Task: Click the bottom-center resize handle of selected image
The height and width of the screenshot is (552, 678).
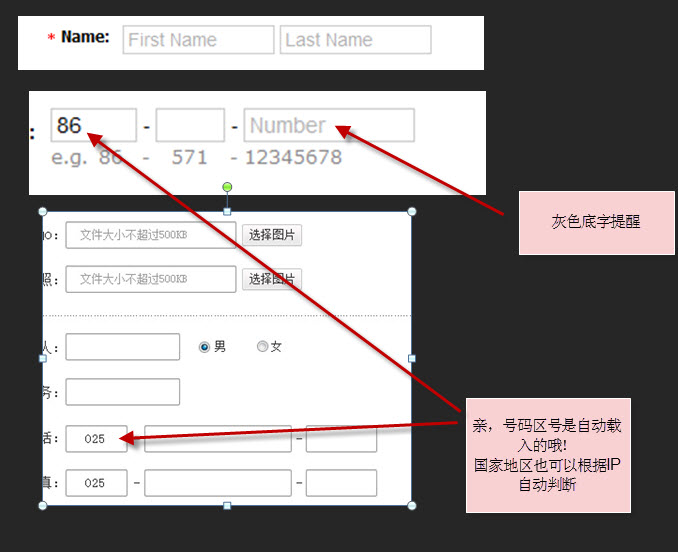Action: coord(227,505)
